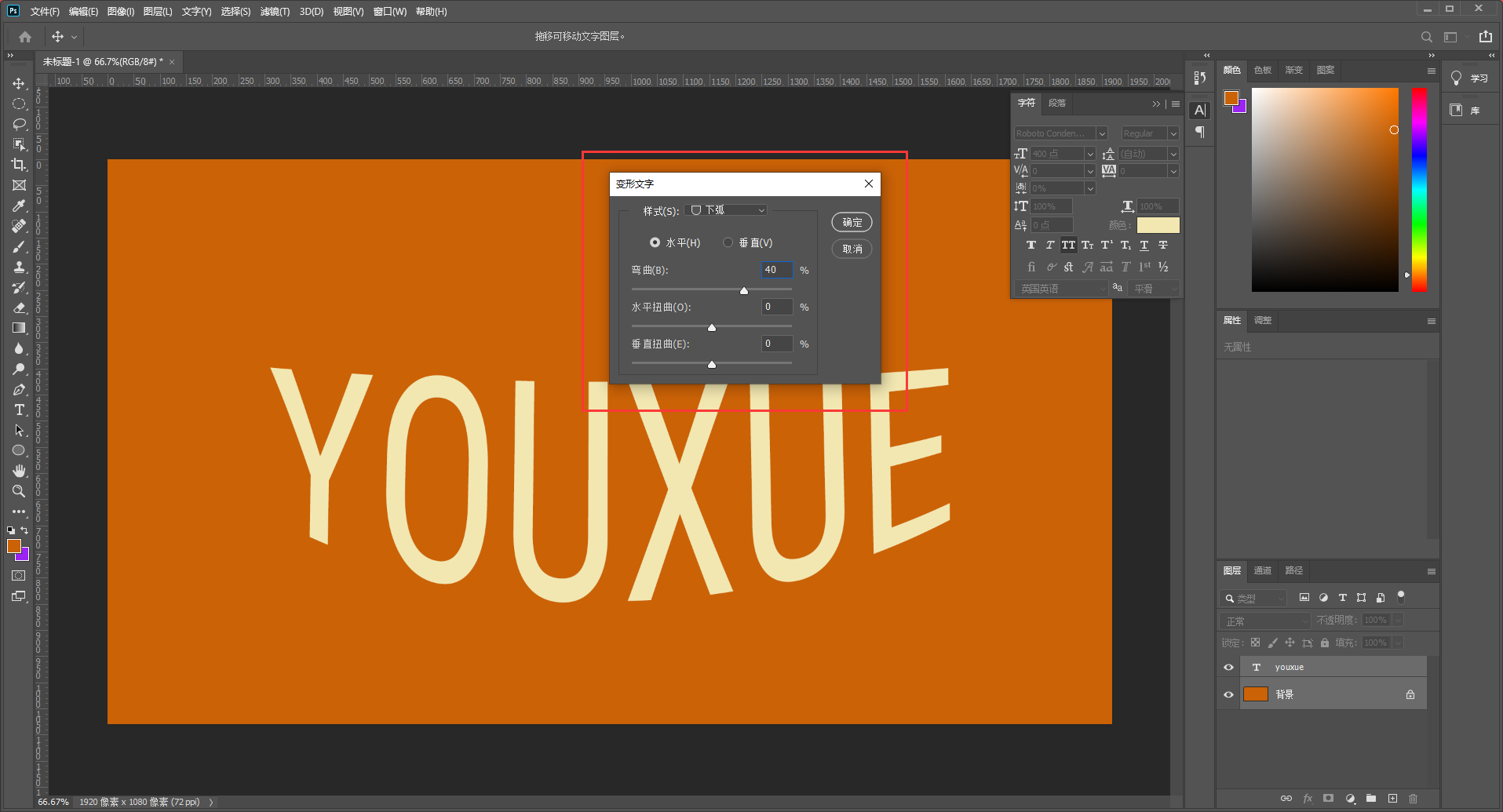The width and height of the screenshot is (1503, 812).
Task: Select Vertical radio in Warp Text dialog
Action: click(x=728, y=242)
